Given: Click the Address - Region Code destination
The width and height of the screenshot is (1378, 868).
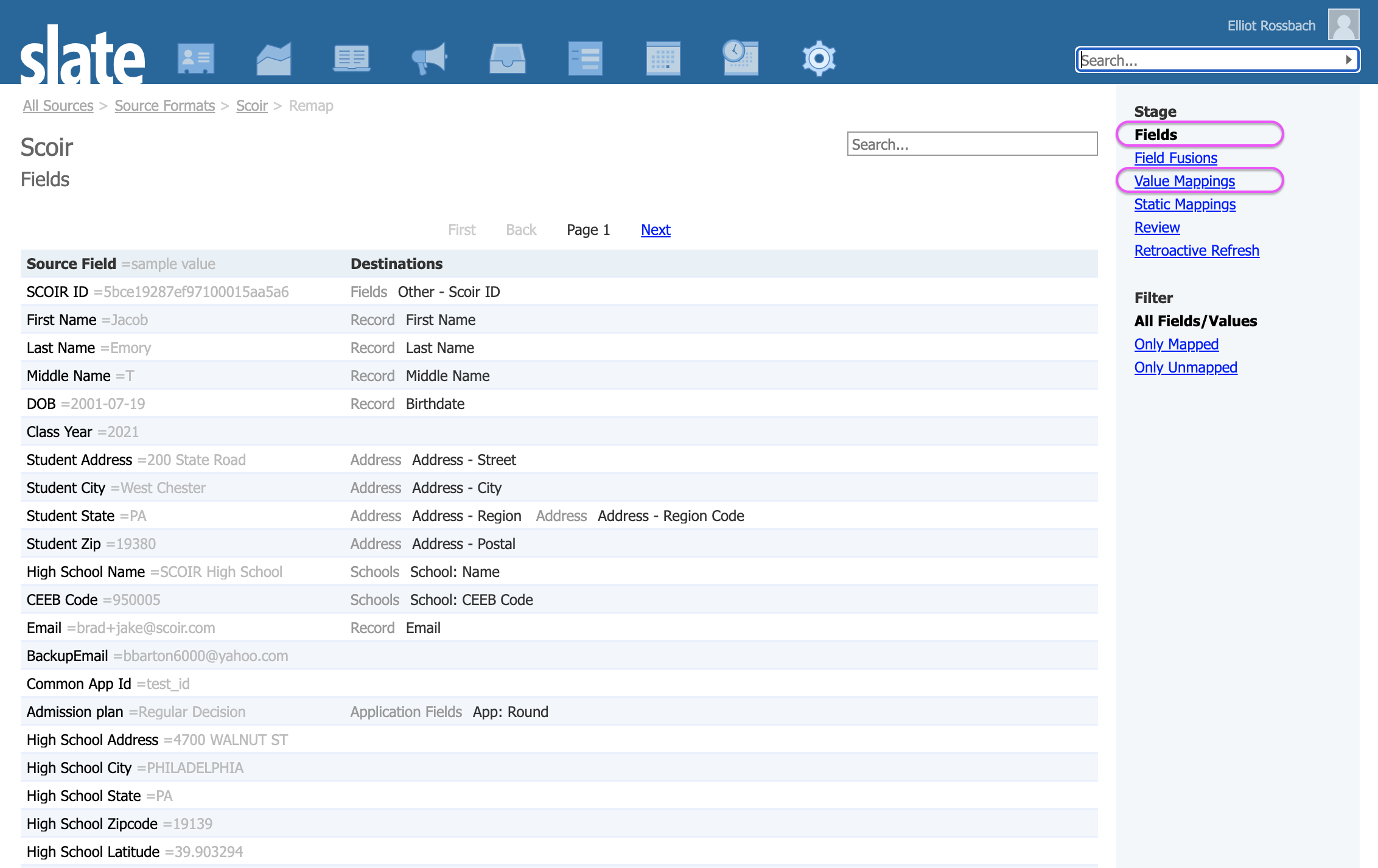Looking at the screenshot, I should point(671,516).
